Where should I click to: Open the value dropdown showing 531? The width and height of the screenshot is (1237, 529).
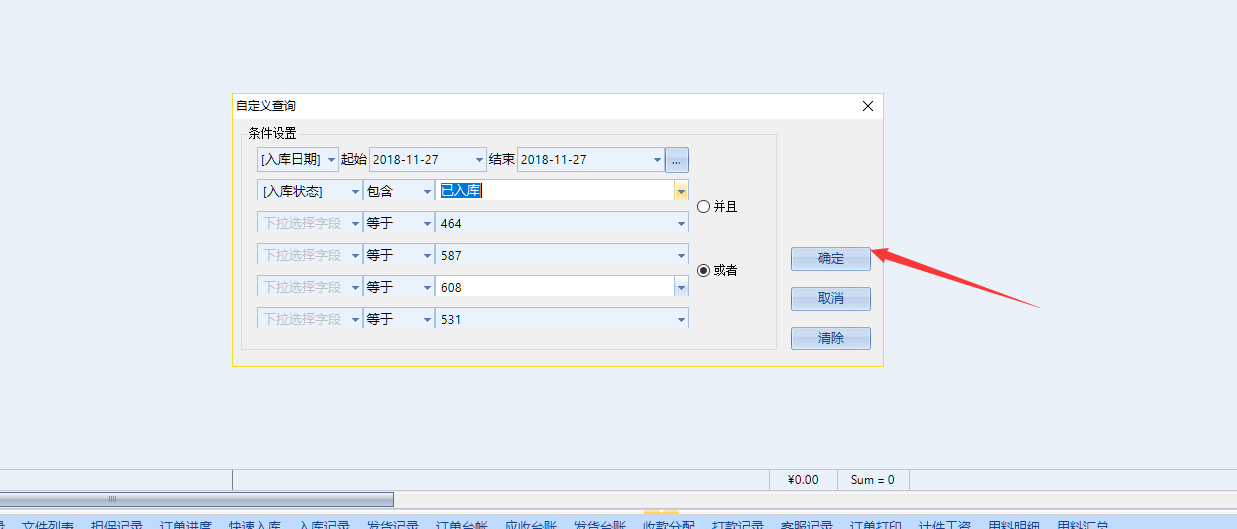point(681,320)
